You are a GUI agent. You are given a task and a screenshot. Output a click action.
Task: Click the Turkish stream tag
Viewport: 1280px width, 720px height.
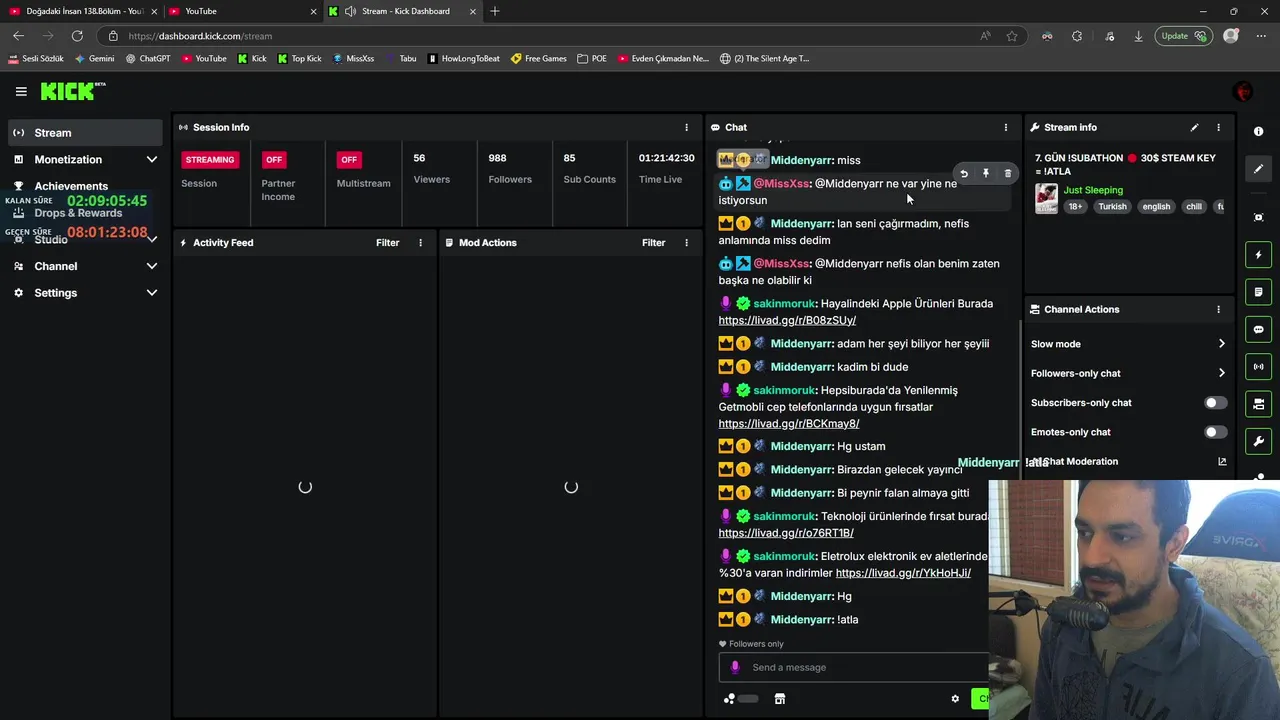click(1112, 207)
